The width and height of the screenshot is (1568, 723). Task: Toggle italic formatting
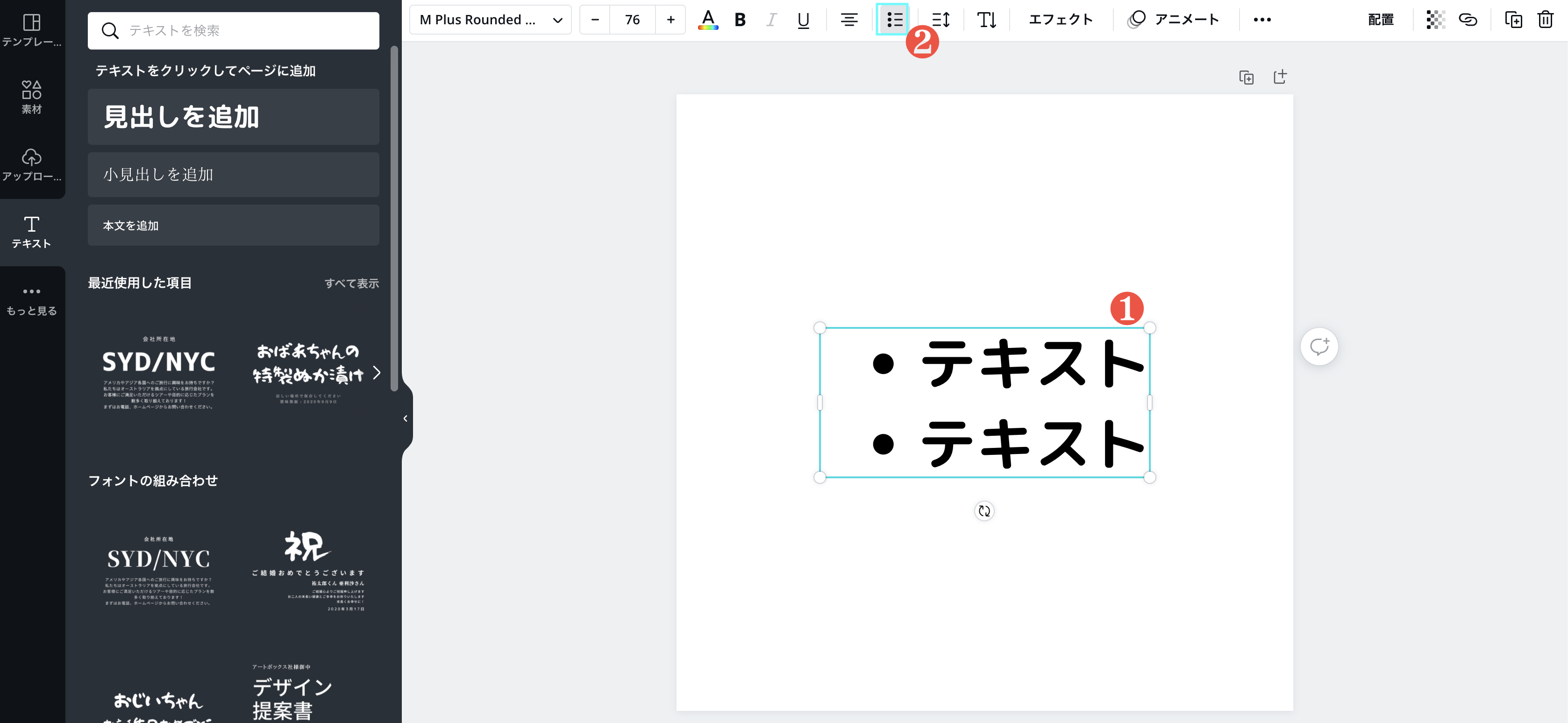click(771, 20)
